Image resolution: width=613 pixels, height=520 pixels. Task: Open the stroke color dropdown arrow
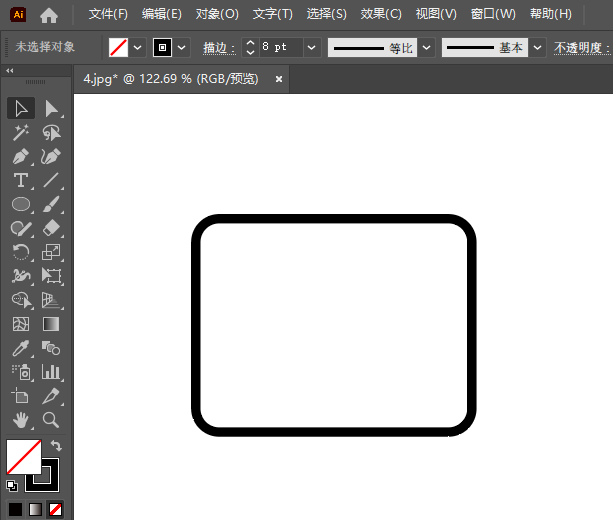[x=181, y=48]
